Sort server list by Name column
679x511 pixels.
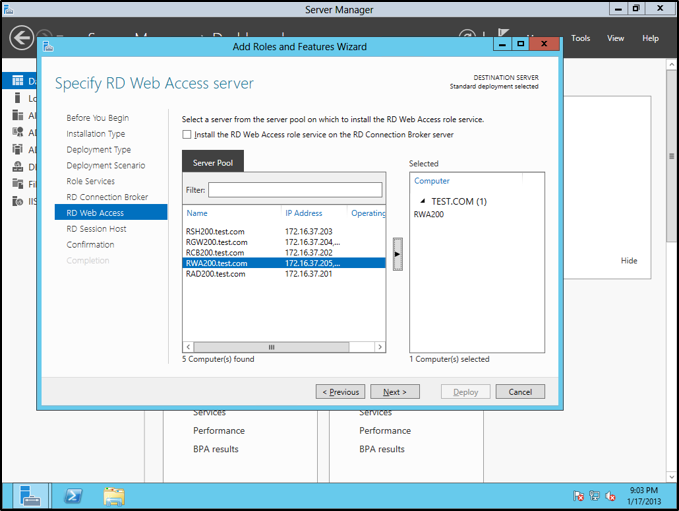(x=197, y=213)
